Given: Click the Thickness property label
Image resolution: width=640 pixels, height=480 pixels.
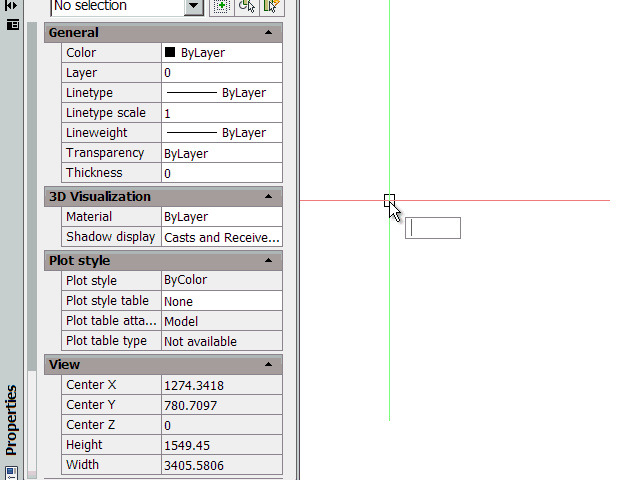Looking at the screenshot, I should tap(94, 173).
